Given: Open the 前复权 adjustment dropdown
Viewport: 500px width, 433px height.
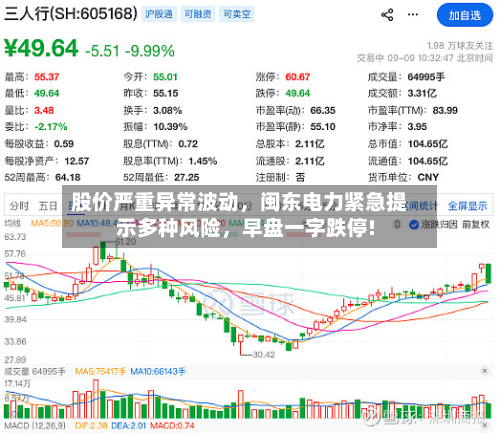Looking at the screenshot, I should click(x=476, y=225).
